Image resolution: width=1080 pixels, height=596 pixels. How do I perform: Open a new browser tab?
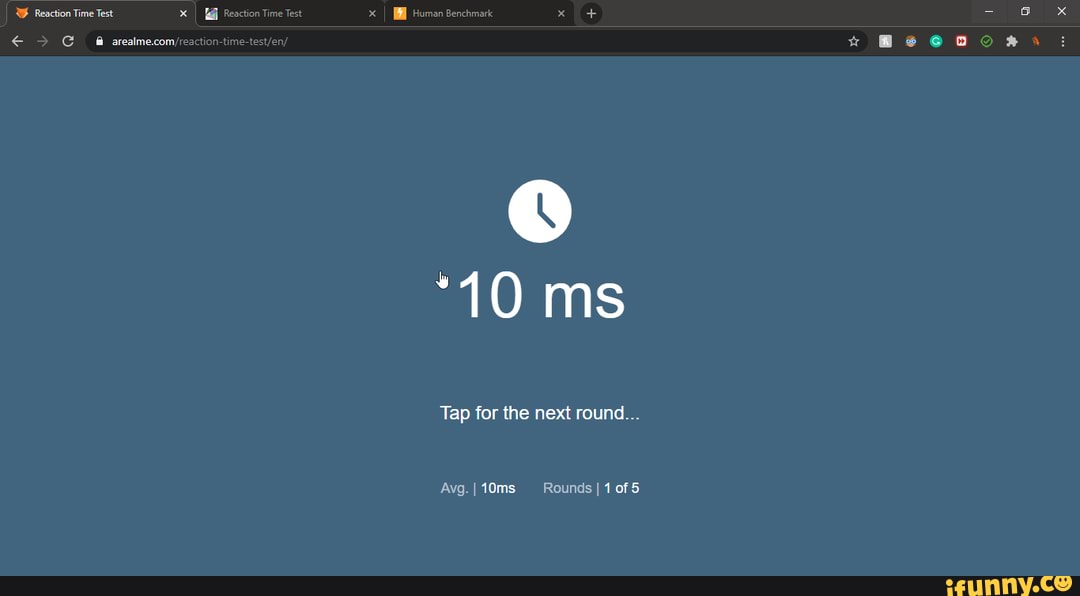(591, 13)
